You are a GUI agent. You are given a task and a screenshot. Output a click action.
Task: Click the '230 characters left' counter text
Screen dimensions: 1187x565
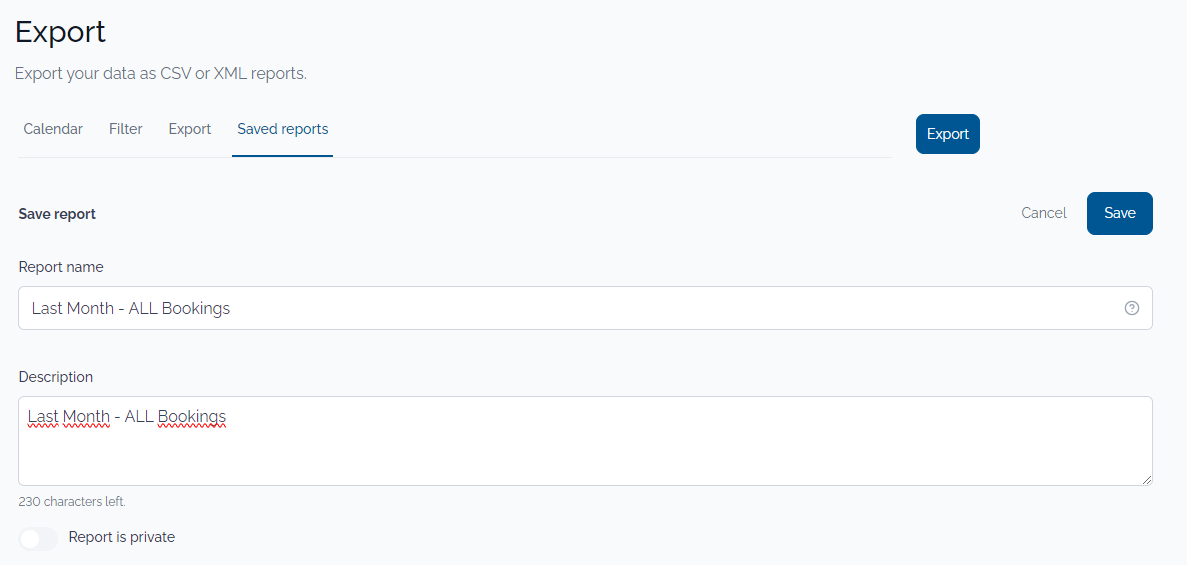click(72, 501)
